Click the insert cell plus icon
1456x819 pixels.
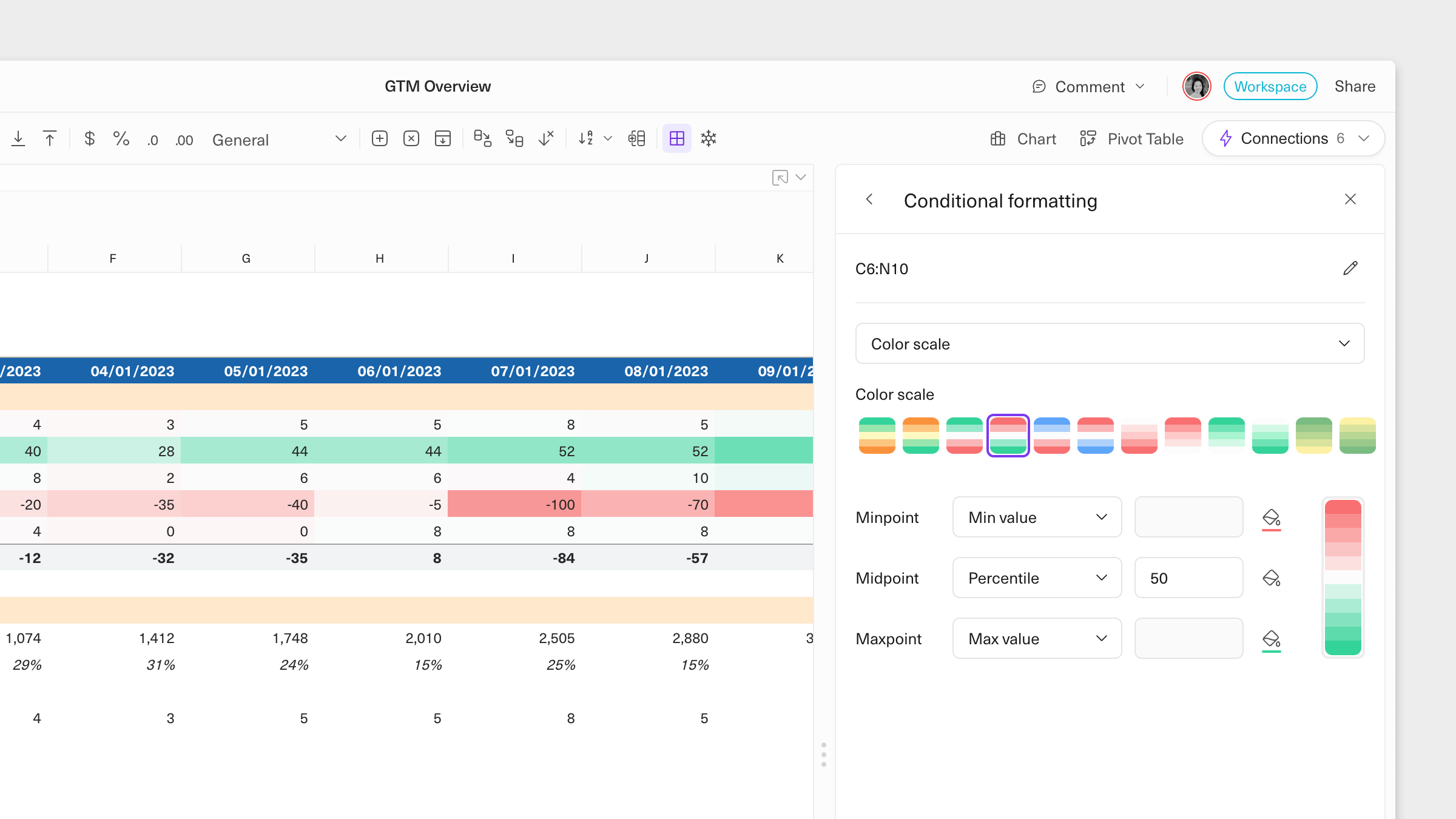[x=380, y=139]
